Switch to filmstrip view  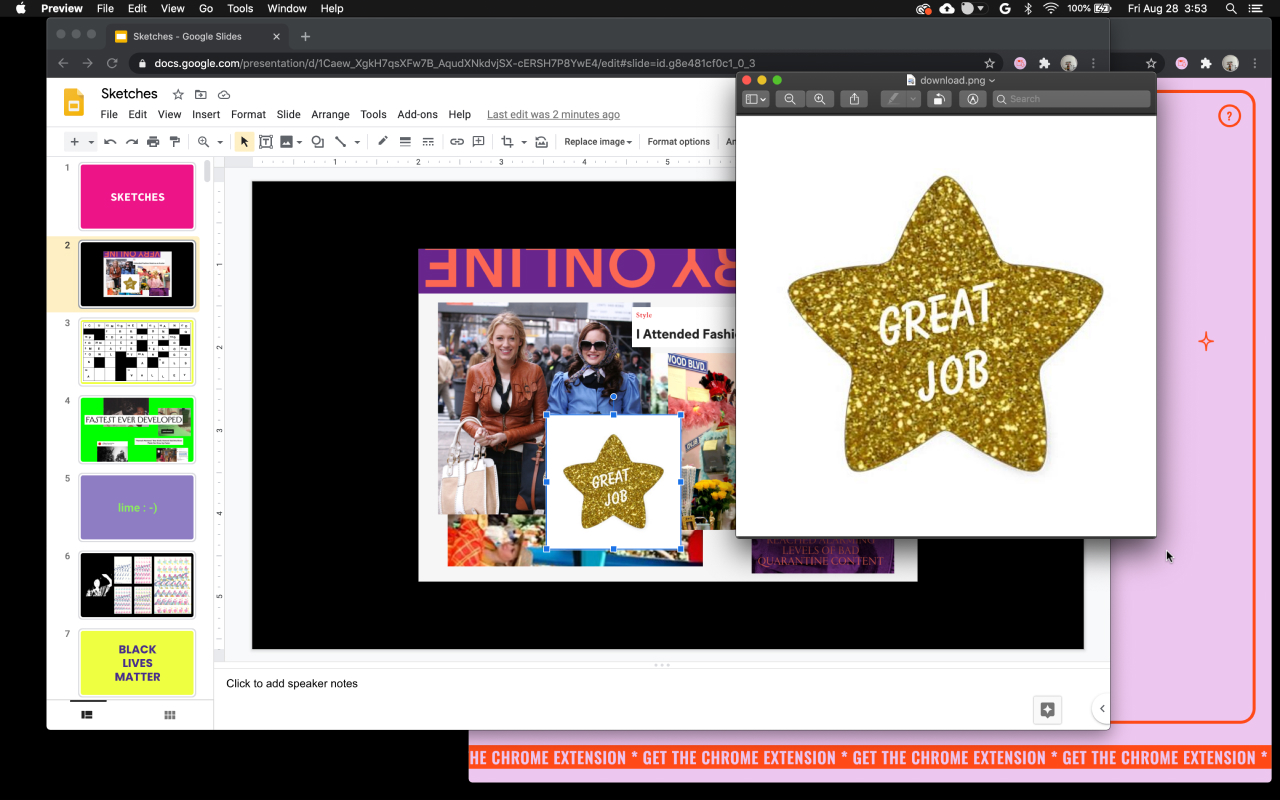tap(87, 715)
